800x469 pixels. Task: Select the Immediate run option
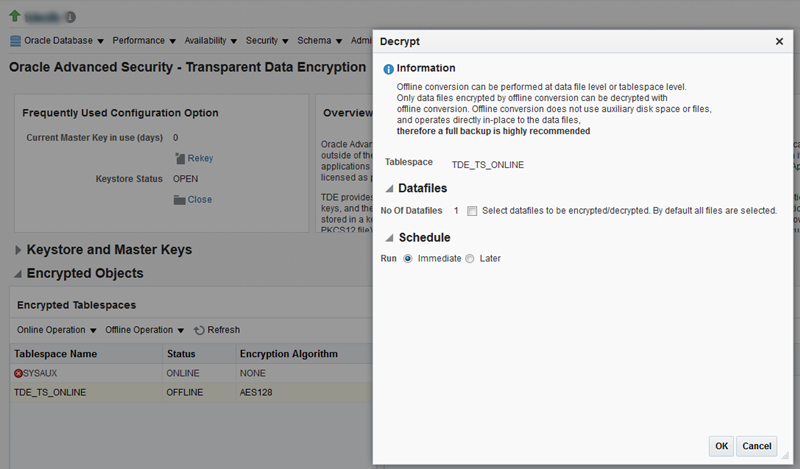click(408, 259)
